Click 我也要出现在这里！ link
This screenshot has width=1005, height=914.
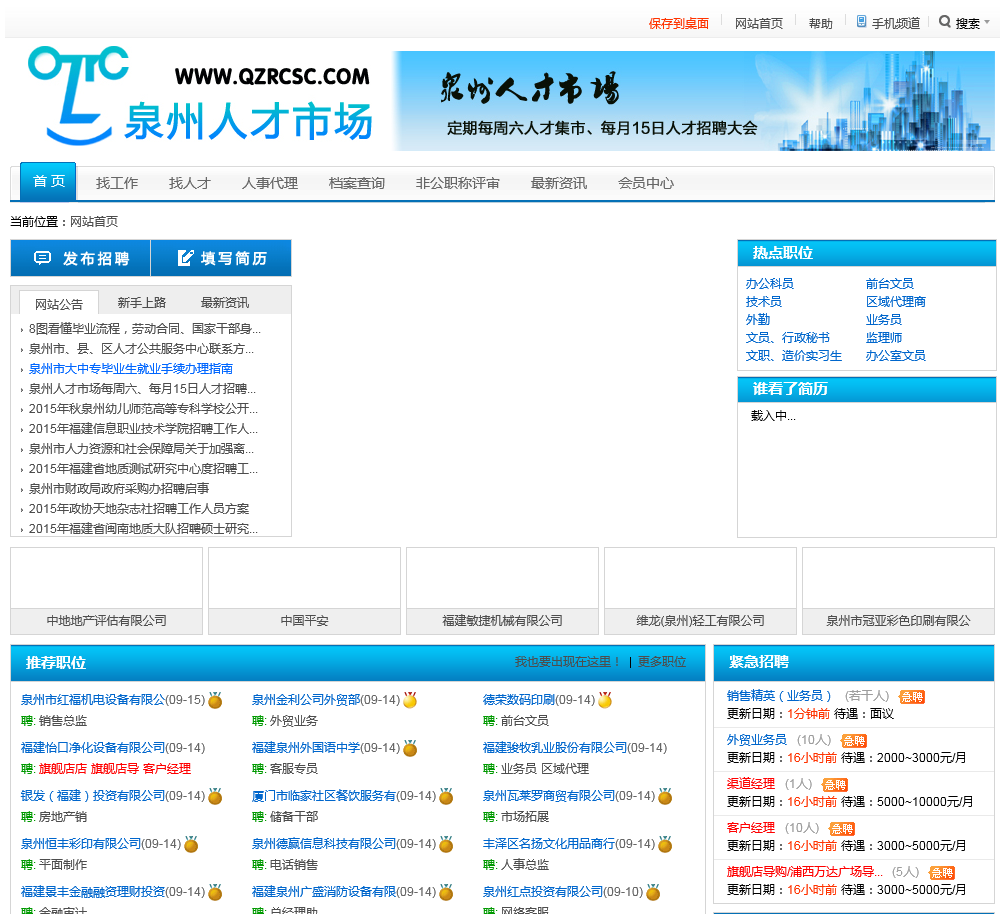pos(568,661)
